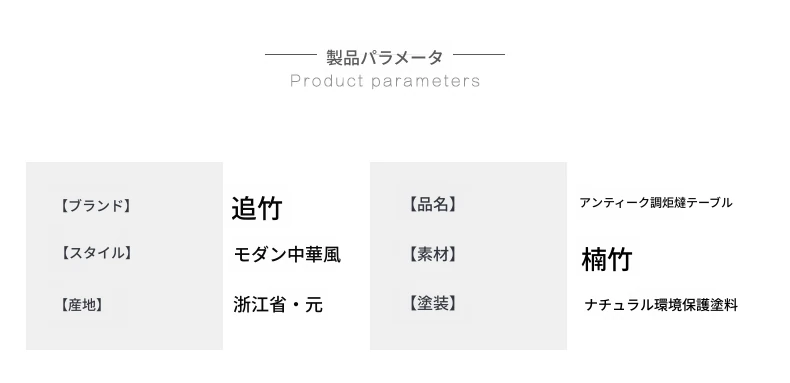The width and height of the screenshot is (790, 383).
Task: Click the right gray parameter panel
Action: point(468,256)
